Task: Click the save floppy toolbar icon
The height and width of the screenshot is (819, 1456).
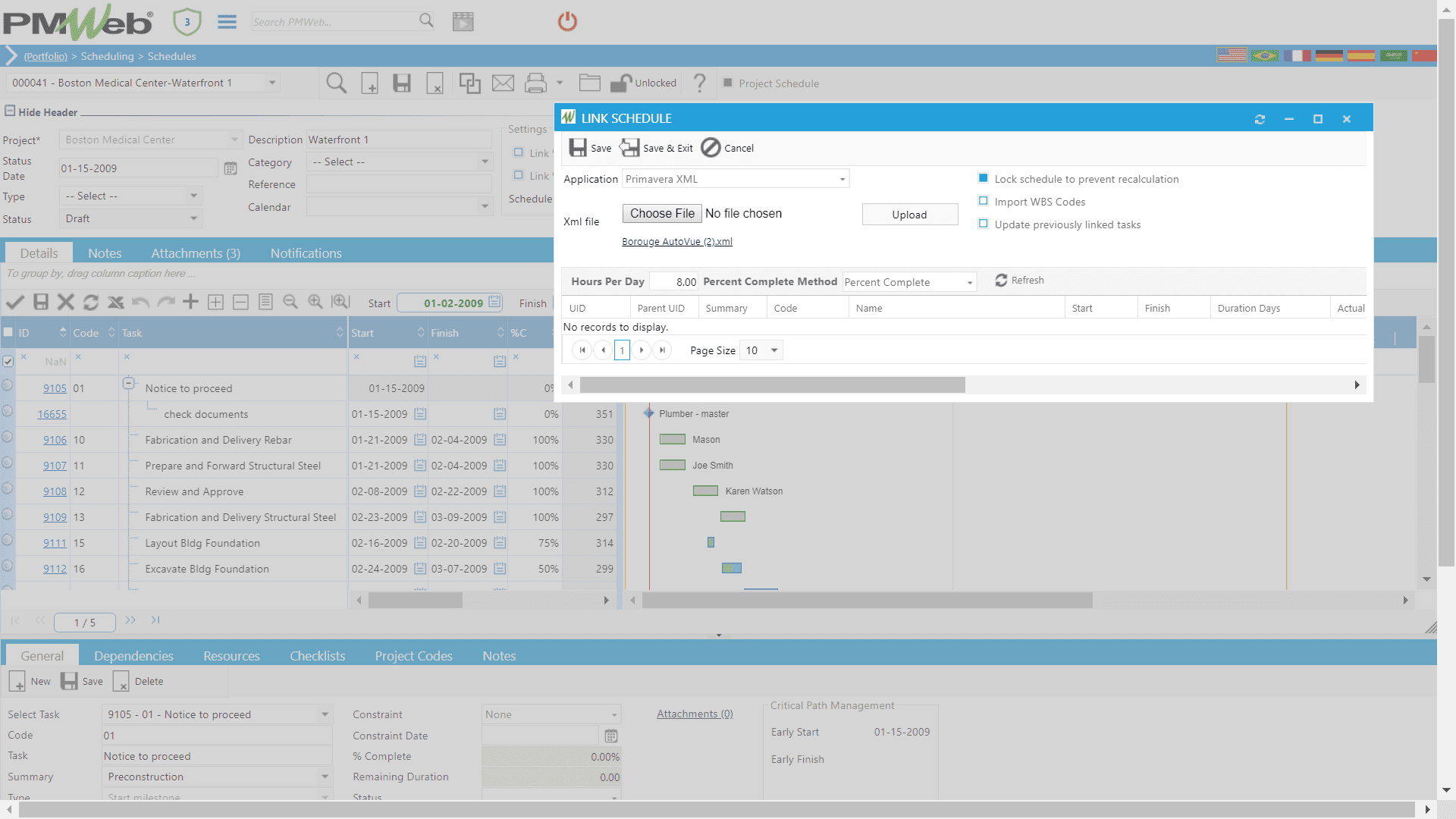Action: [x=402, y=83]
